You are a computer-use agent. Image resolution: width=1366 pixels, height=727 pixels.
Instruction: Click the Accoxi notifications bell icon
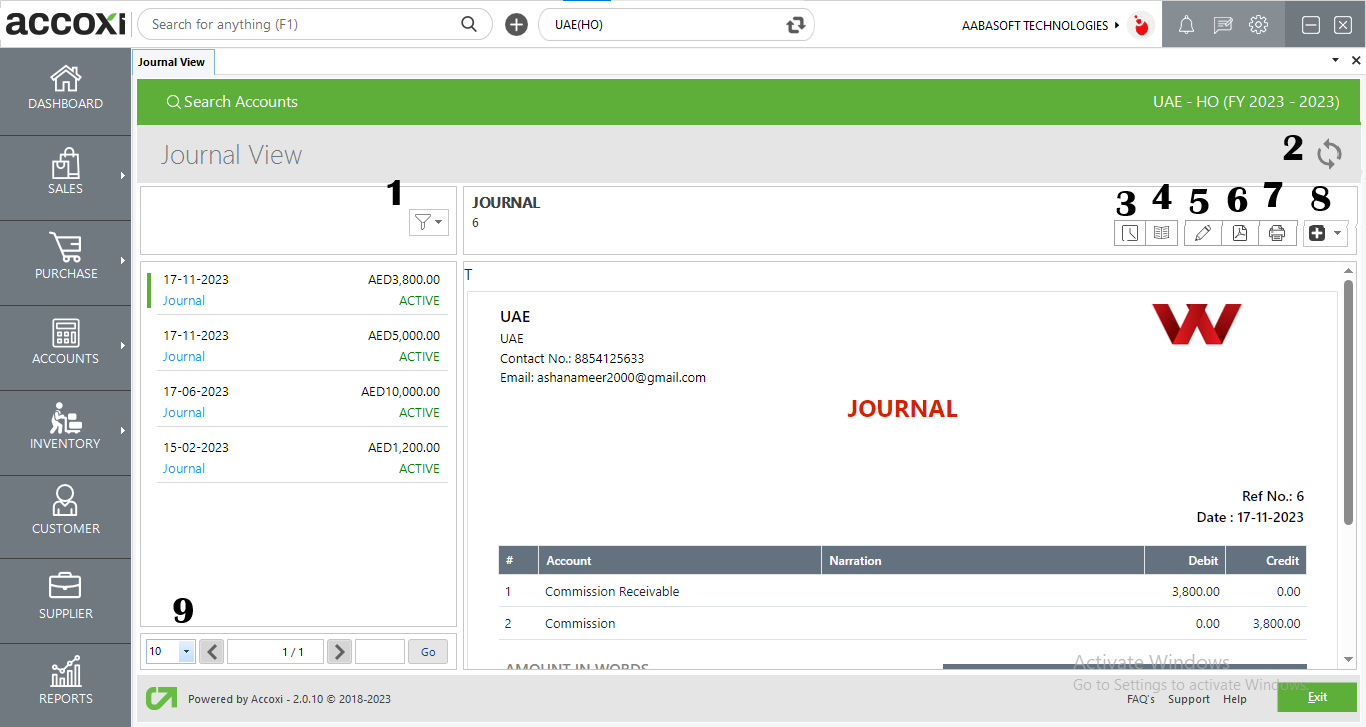pyautogui.click(x=1186, y=24)
